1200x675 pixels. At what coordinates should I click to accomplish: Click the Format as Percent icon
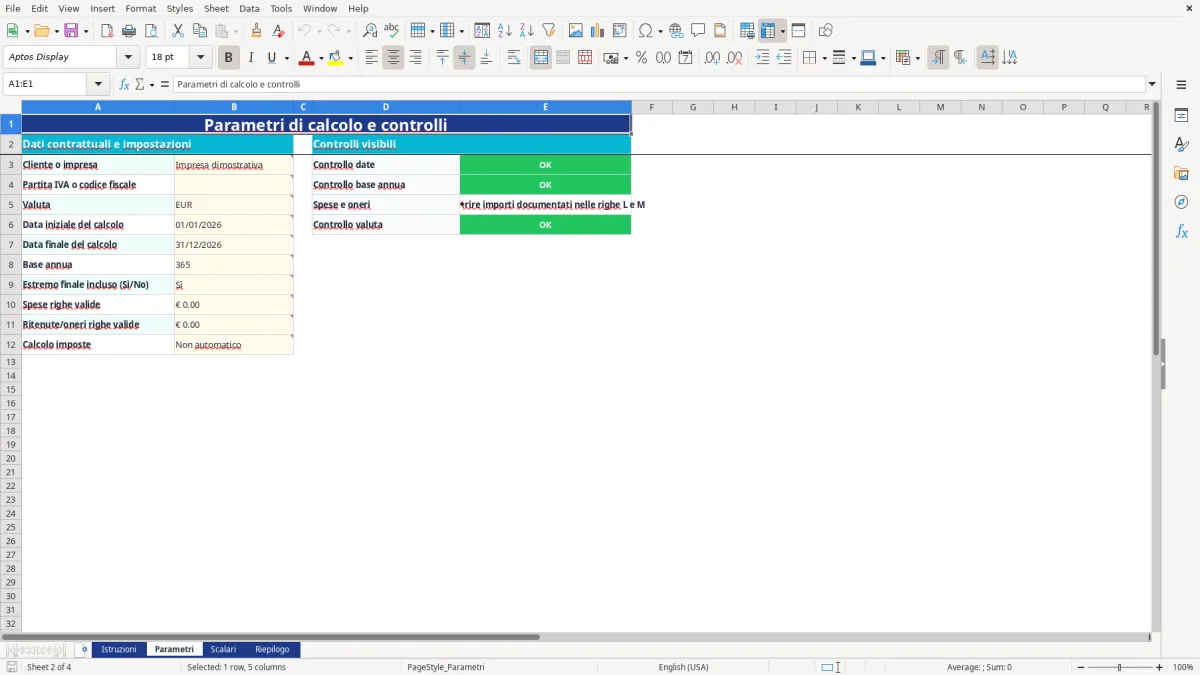pos(642,58)
